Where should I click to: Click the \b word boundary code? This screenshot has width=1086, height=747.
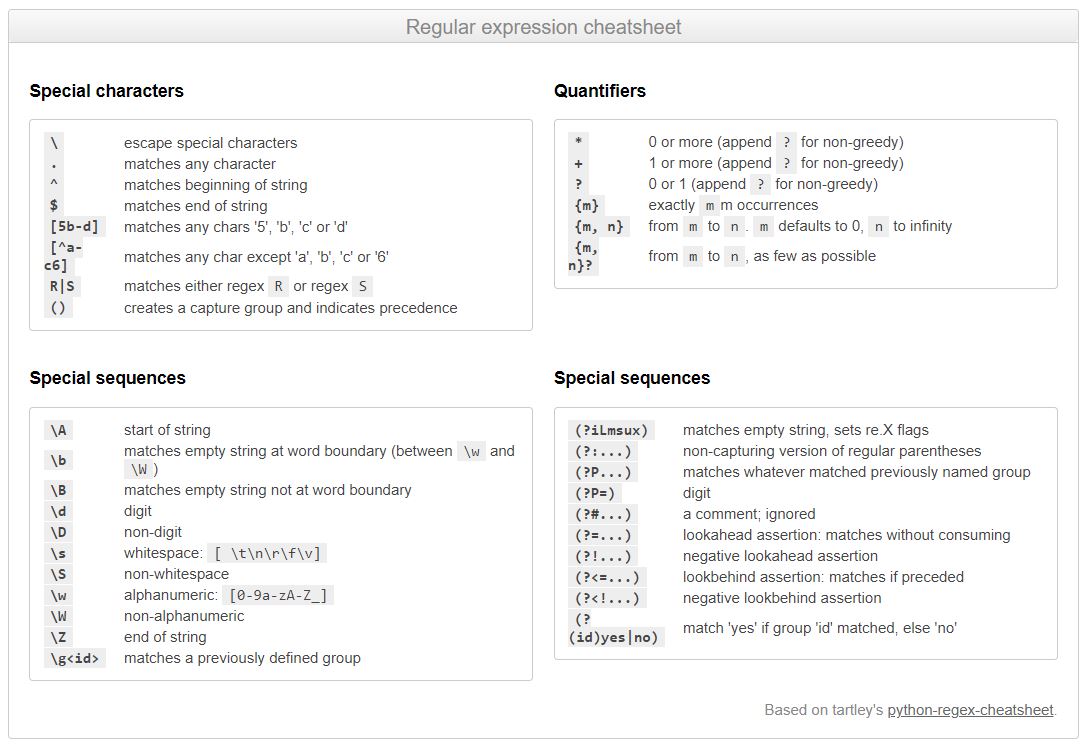(59, 460)
